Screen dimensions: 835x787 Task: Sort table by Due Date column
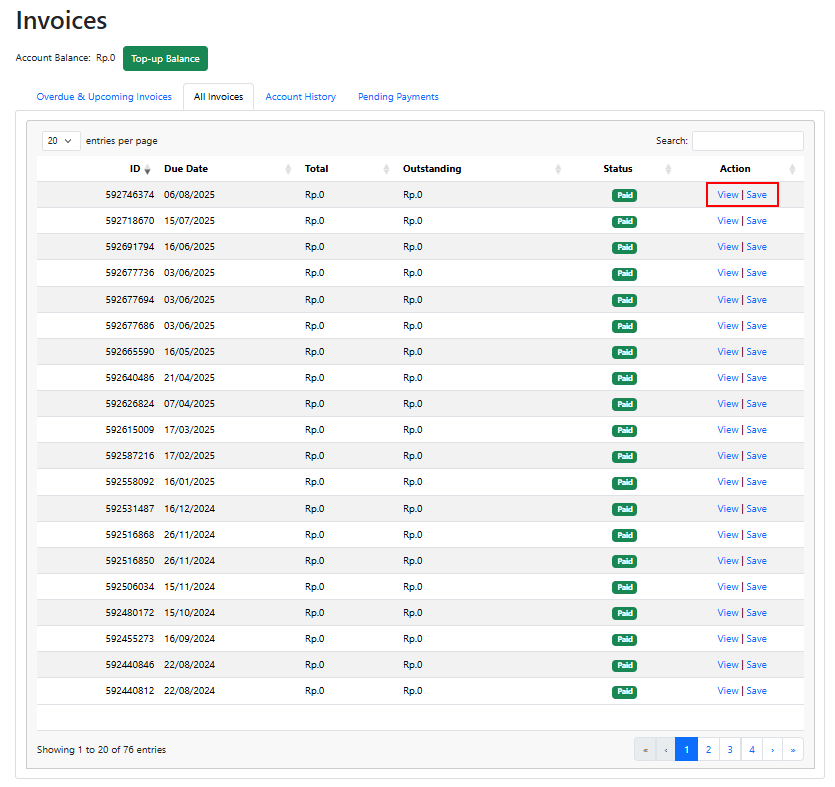point(228,169)
